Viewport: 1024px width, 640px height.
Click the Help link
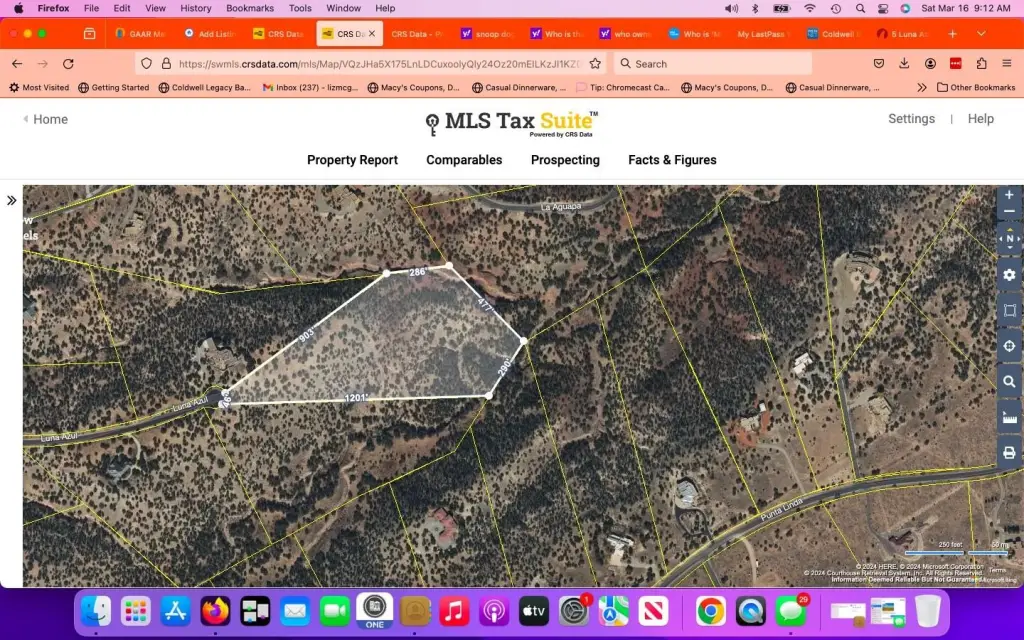point(980,119)
